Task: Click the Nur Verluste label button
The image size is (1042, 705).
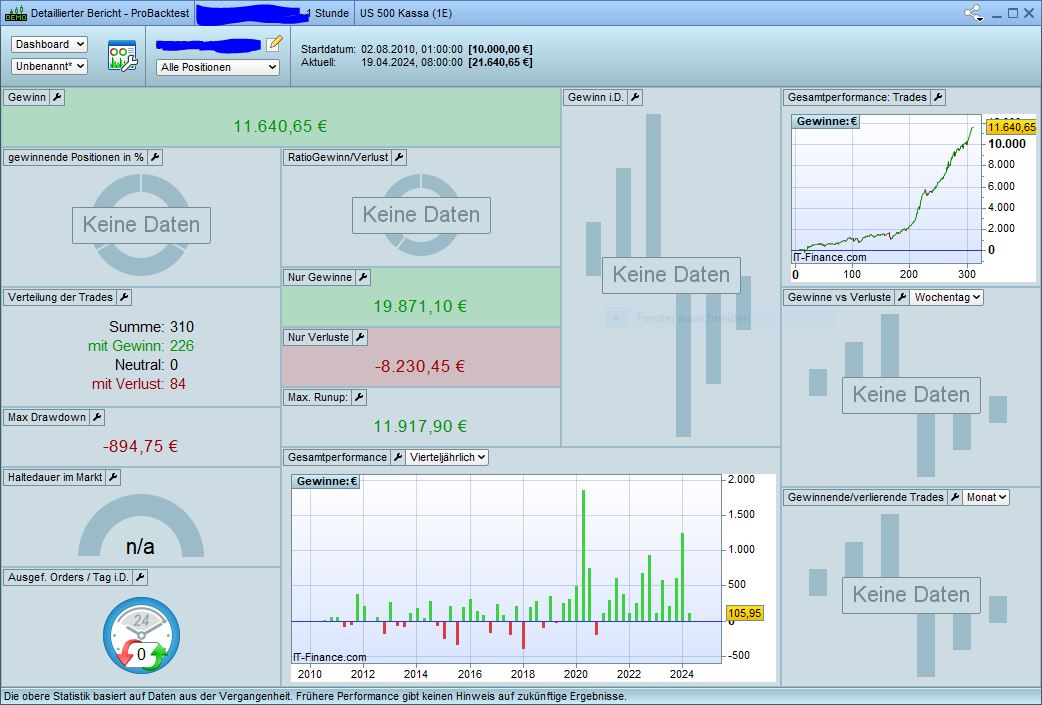Action: coord(318,338)
